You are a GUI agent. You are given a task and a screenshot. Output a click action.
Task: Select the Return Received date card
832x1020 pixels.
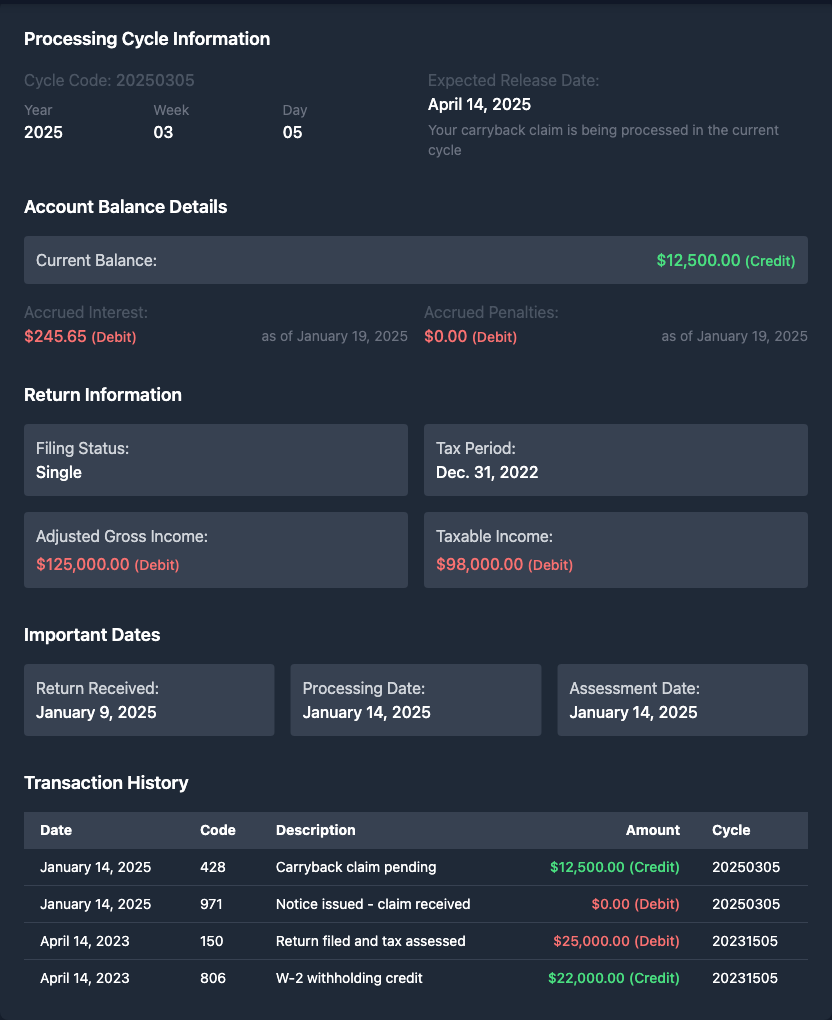tap(149, 700)
